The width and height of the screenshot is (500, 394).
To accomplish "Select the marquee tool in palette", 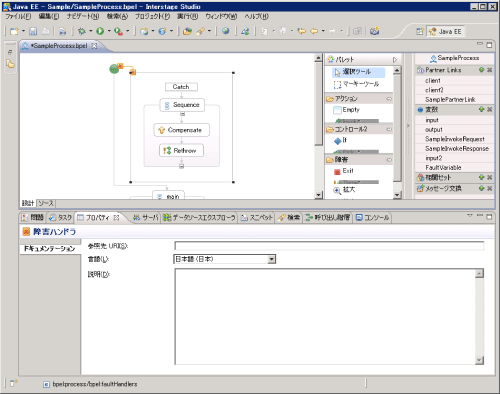I will pos(356,84).
